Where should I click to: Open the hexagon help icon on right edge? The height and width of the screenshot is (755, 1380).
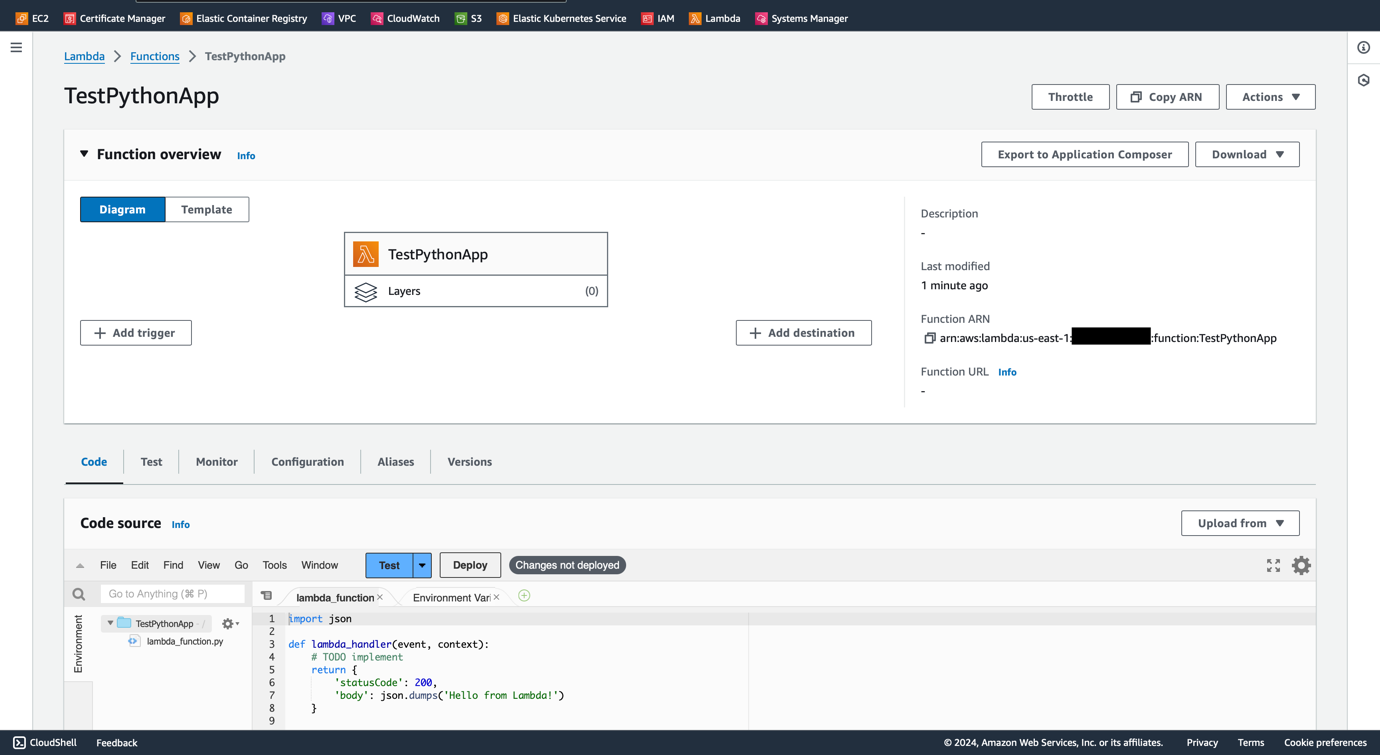(x=1364, y=80)
